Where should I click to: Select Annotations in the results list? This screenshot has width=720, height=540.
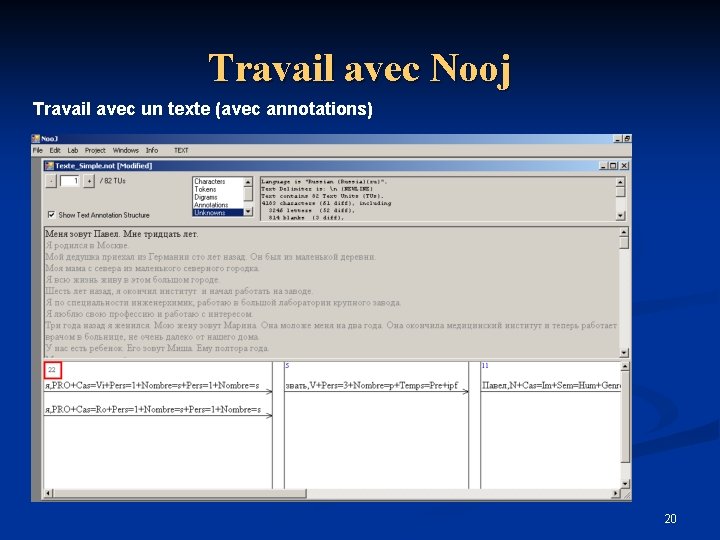point(211,205)
